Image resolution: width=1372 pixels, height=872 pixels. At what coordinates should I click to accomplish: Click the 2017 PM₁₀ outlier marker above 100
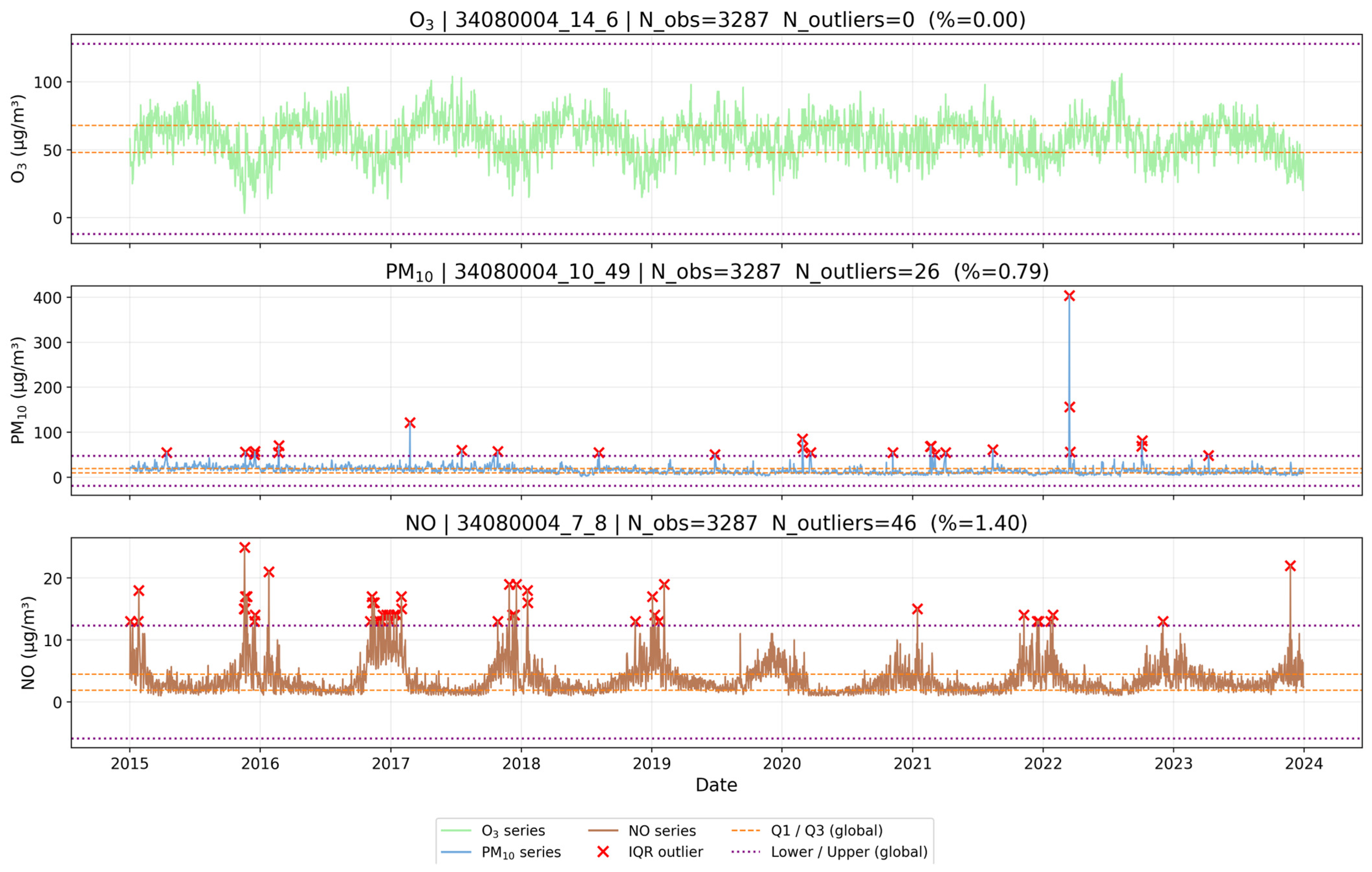pyautogui.click(x=410, y=423)
